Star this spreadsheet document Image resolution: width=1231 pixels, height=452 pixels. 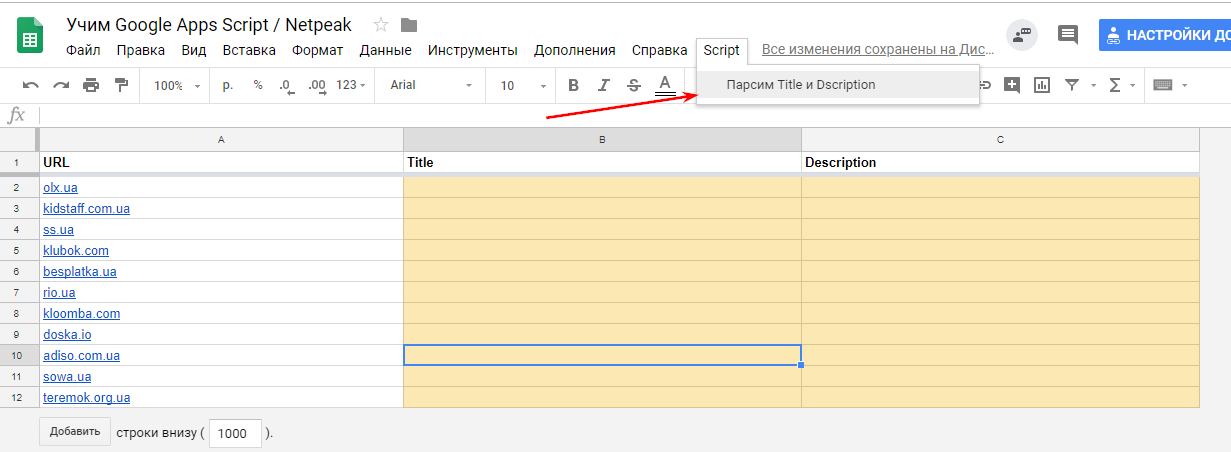coord(380,25)
